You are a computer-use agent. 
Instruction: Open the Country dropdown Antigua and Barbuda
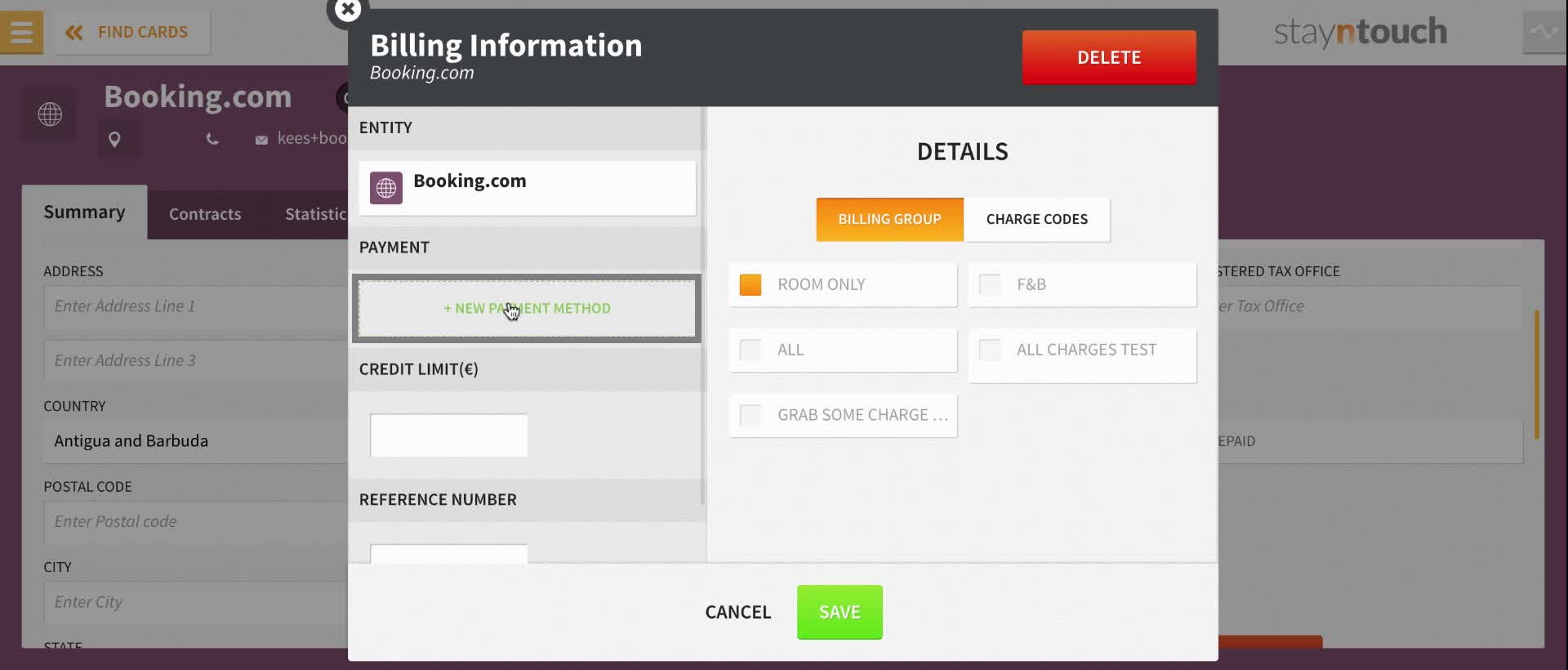pos(196,441)
